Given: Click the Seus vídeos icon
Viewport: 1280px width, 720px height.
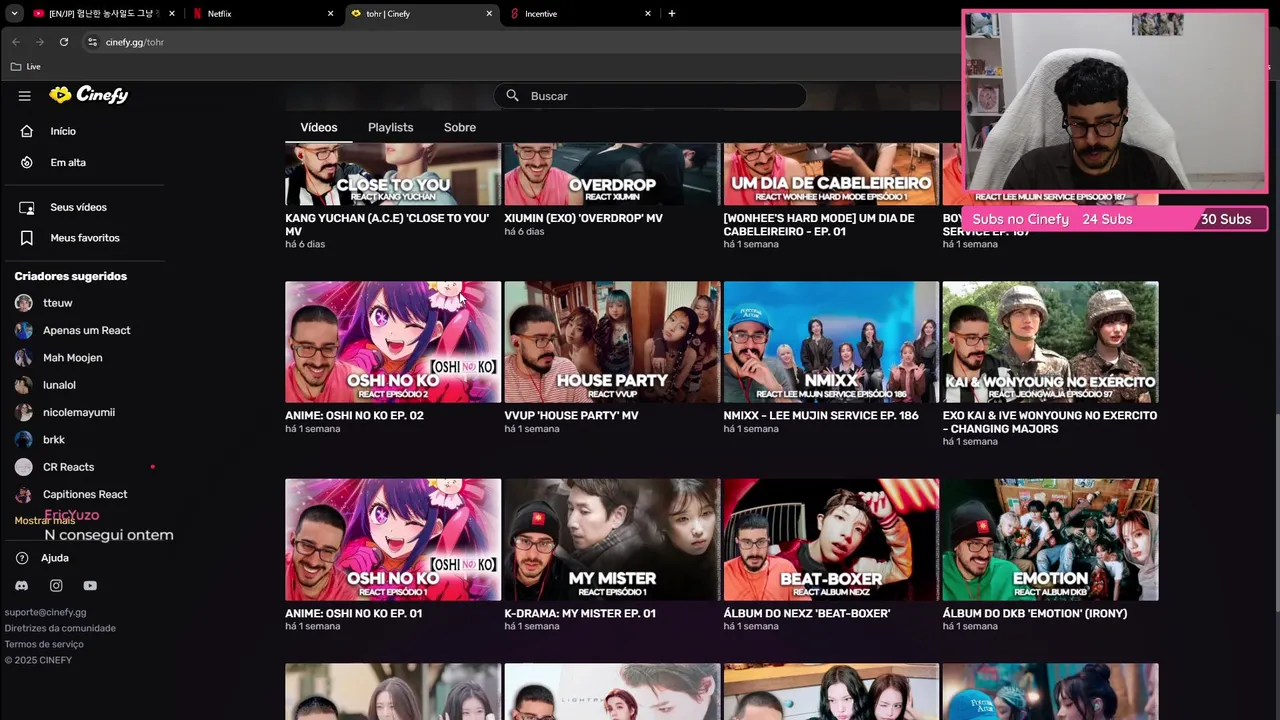Looking at the screenshot, I should [x=27, y=207].
